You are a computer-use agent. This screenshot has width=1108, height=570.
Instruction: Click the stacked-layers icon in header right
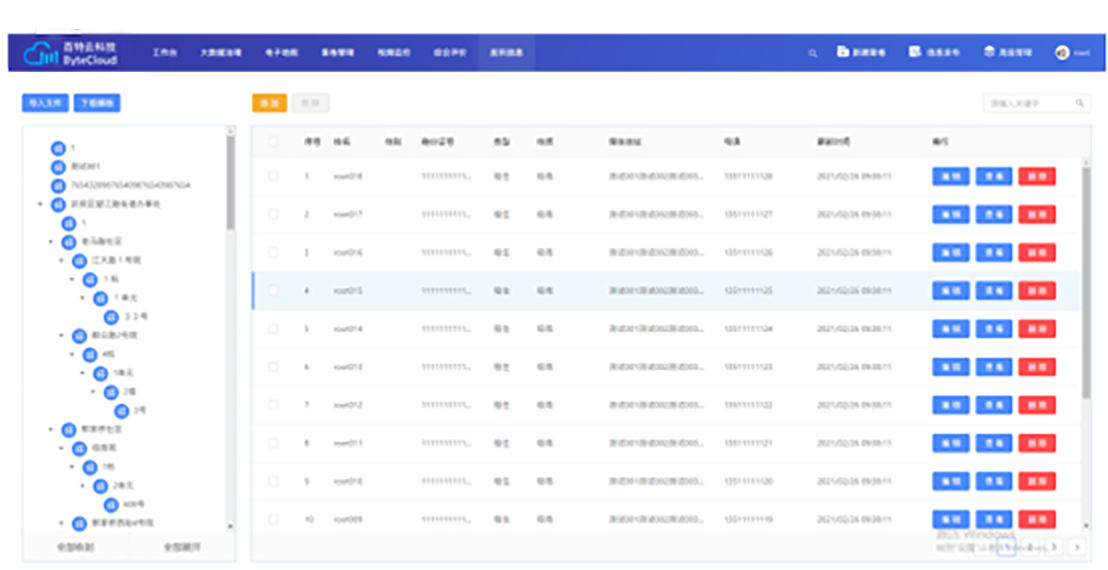(989, 52)
